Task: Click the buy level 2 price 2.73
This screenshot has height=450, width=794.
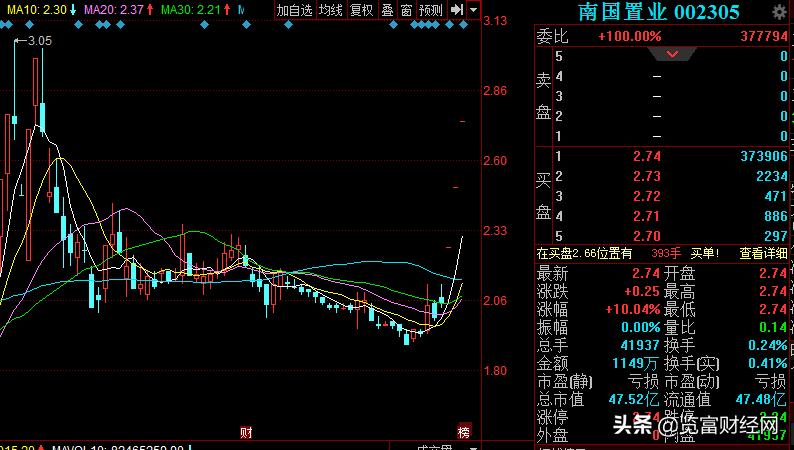Action: pos(647,176)
